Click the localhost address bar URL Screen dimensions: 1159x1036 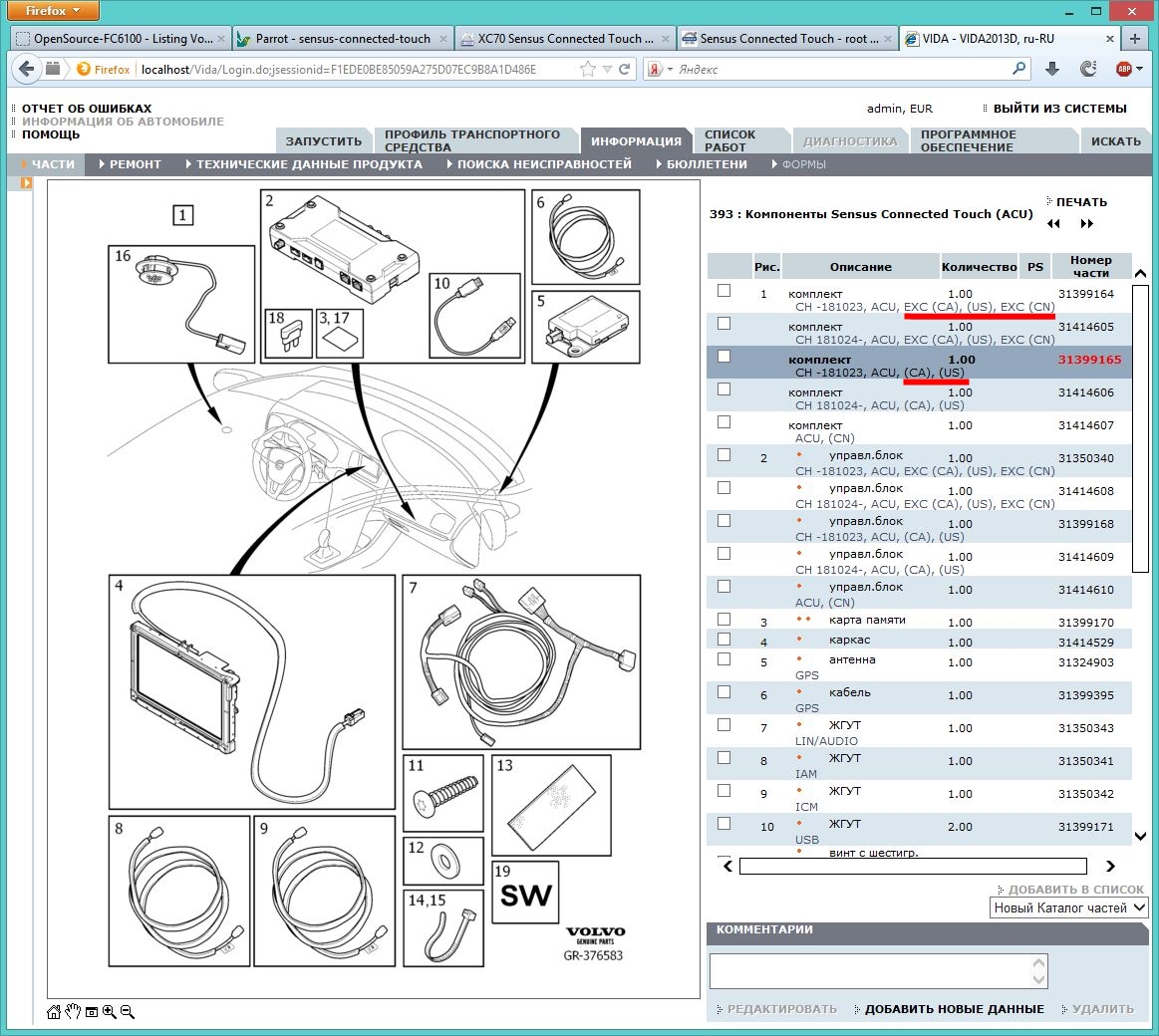point(339,69)
